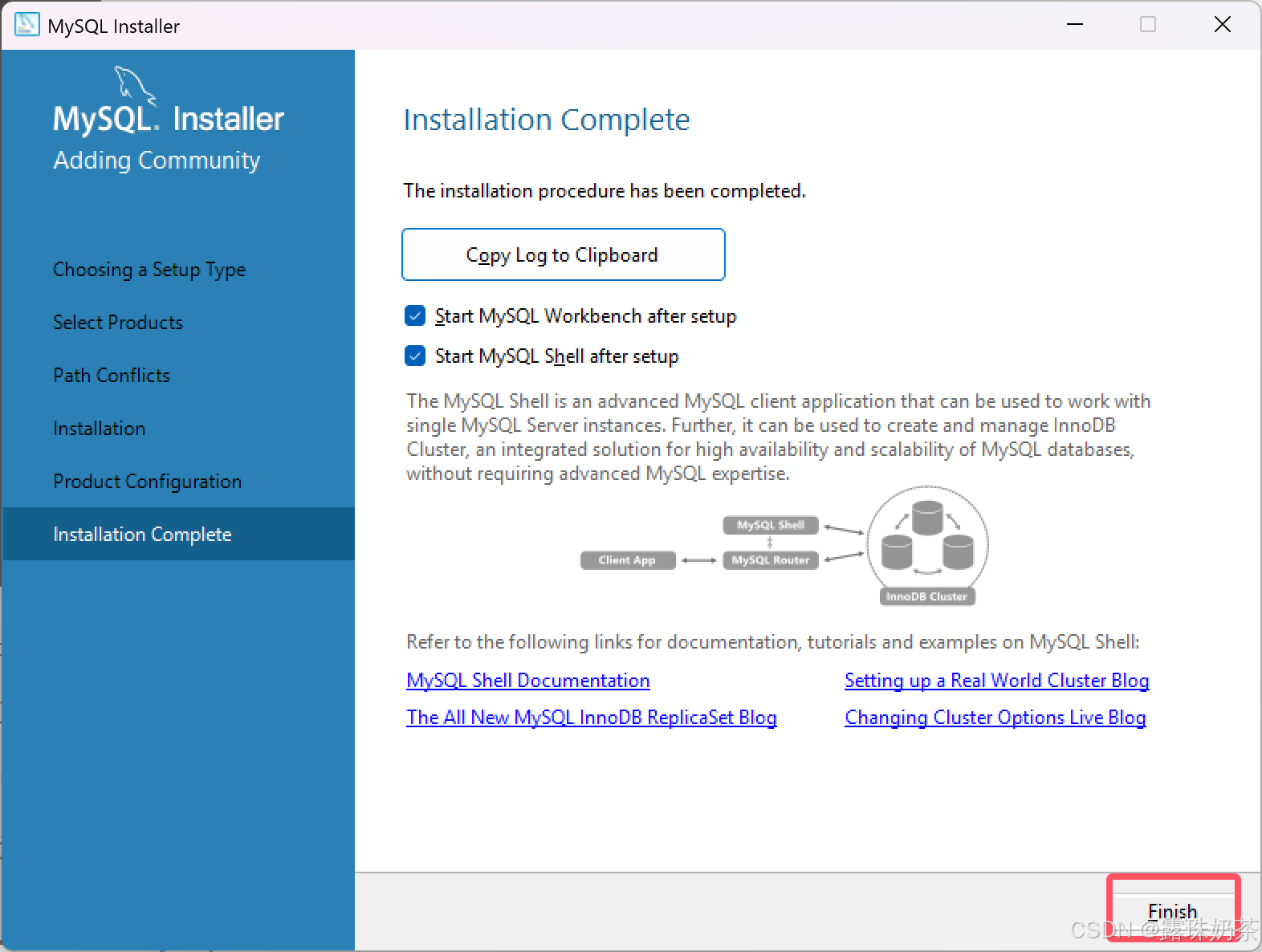The height and width of the screenshot is (952, 1262).
Task: Close the MySQL Installer window
Action: click(1223, 25)
